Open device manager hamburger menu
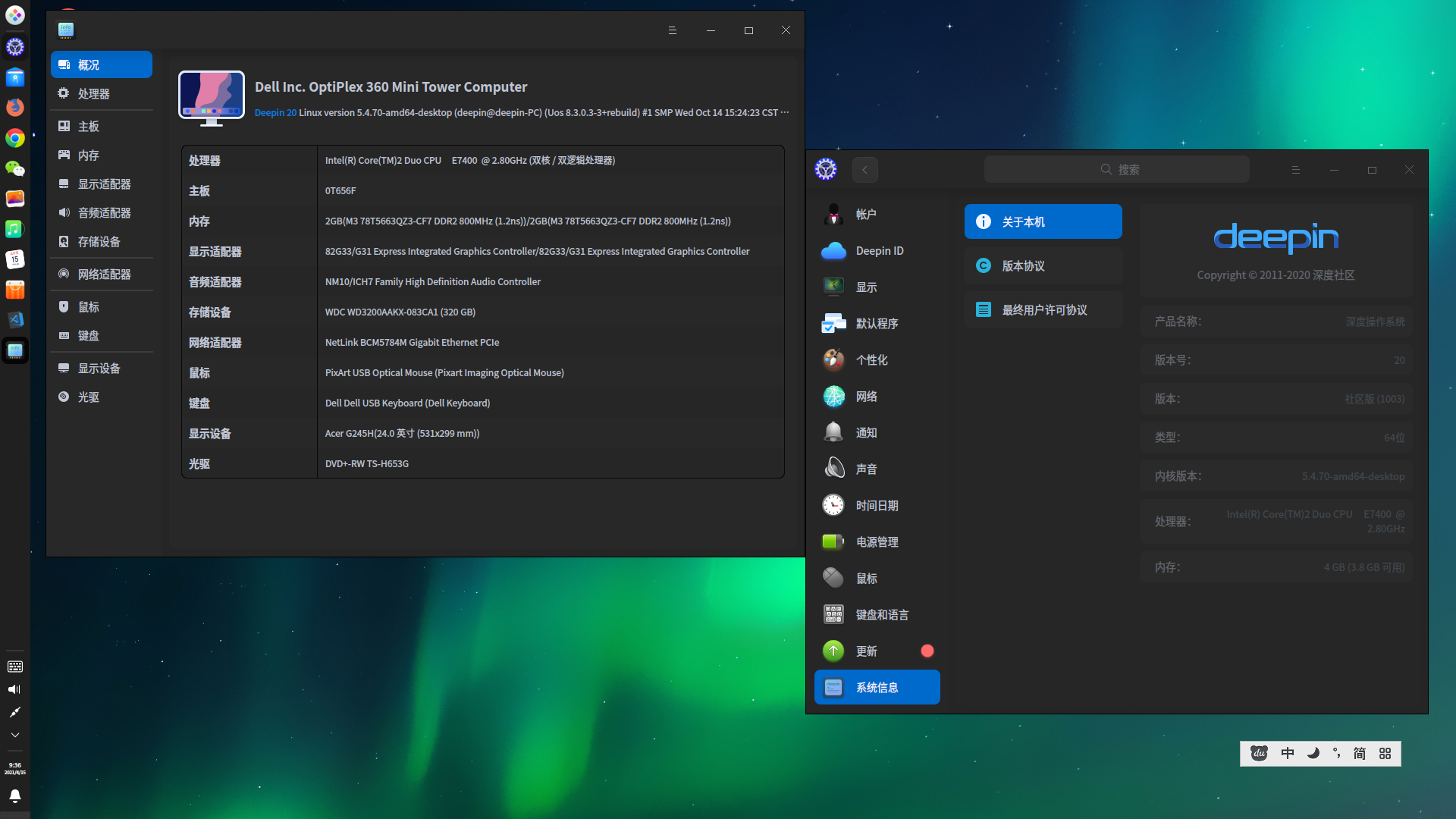 pos(672,30)
